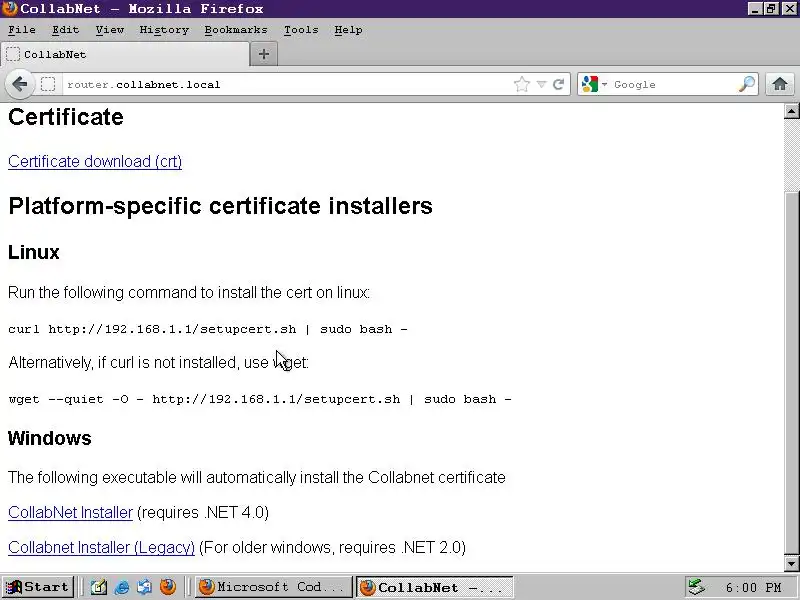Open a new tab with the plus button
Screen dimensions: 800x600
(264, 54)
